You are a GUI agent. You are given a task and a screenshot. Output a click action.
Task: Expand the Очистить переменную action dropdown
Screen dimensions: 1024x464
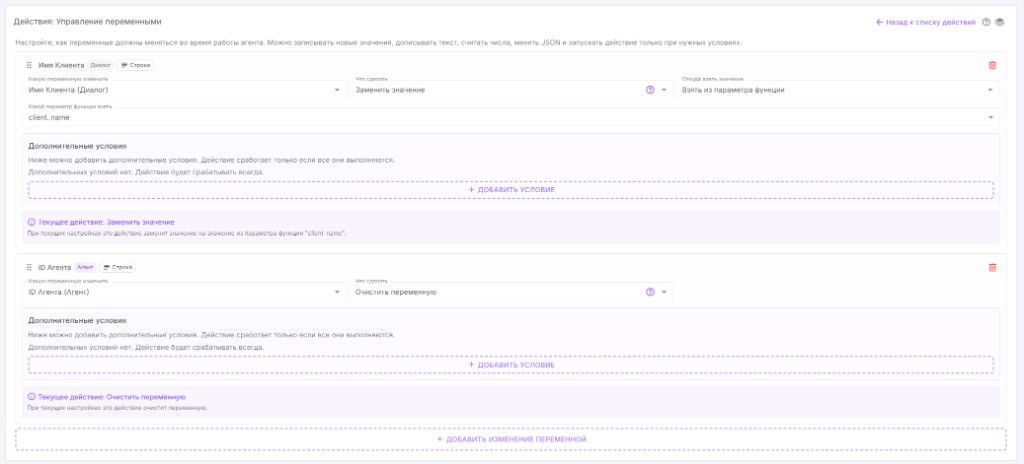pyautogui.click(x=511, y=291)
